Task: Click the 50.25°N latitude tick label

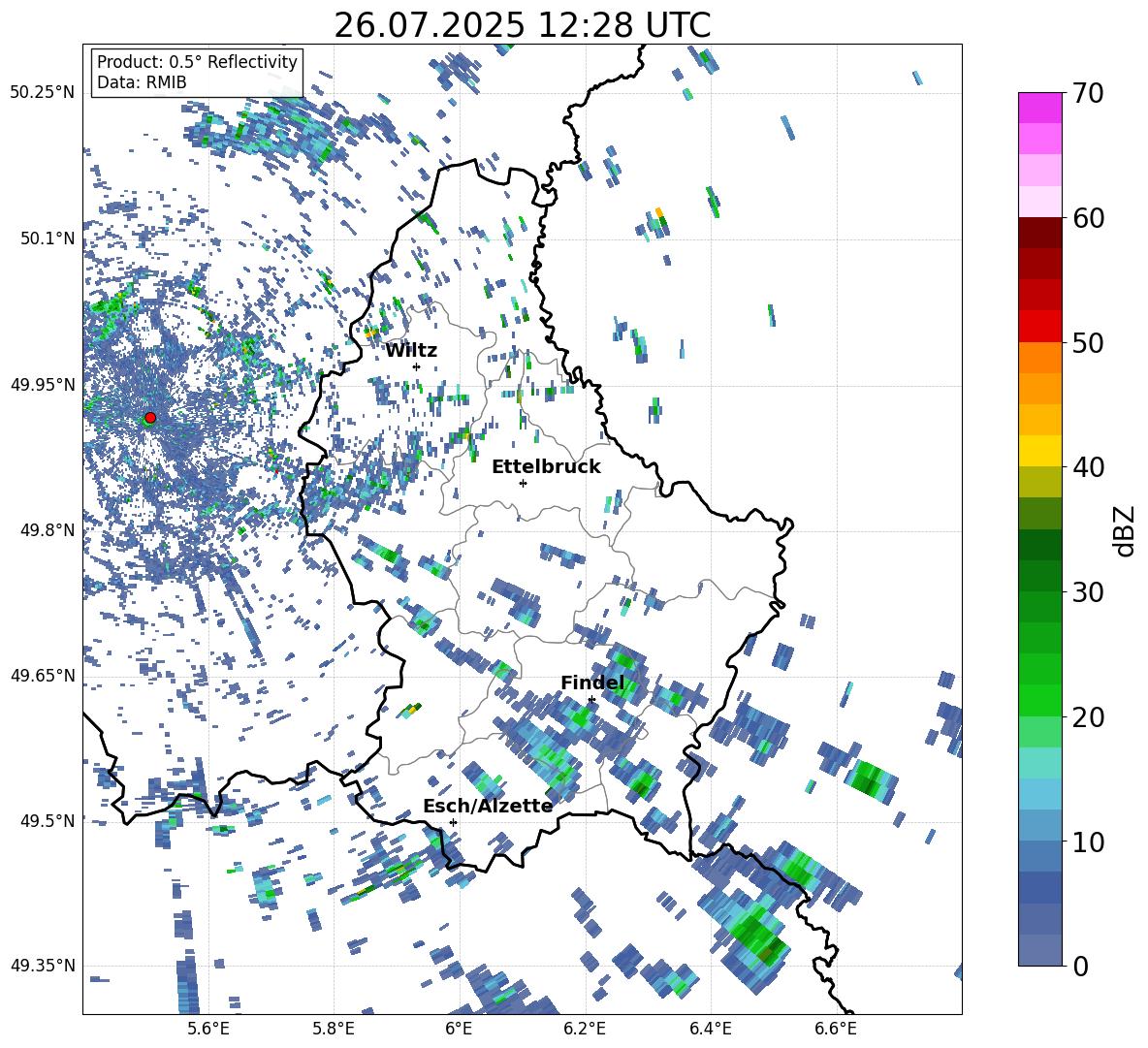Action: pyautogui.click(x=43, y=93)
